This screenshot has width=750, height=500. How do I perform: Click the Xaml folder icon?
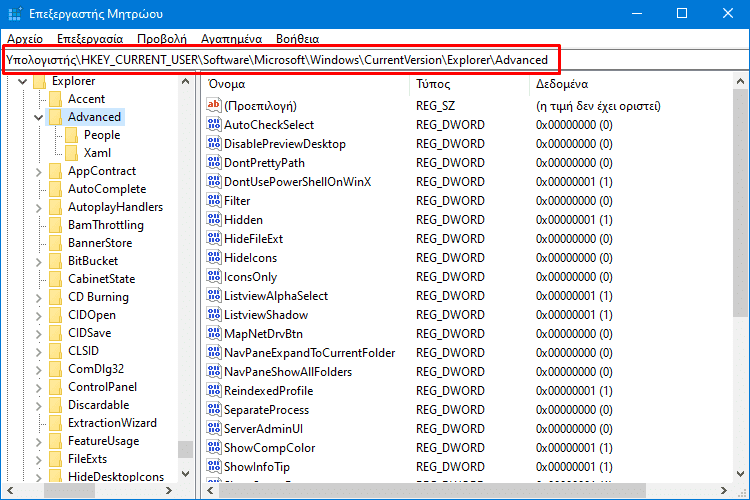click(71, 153)
